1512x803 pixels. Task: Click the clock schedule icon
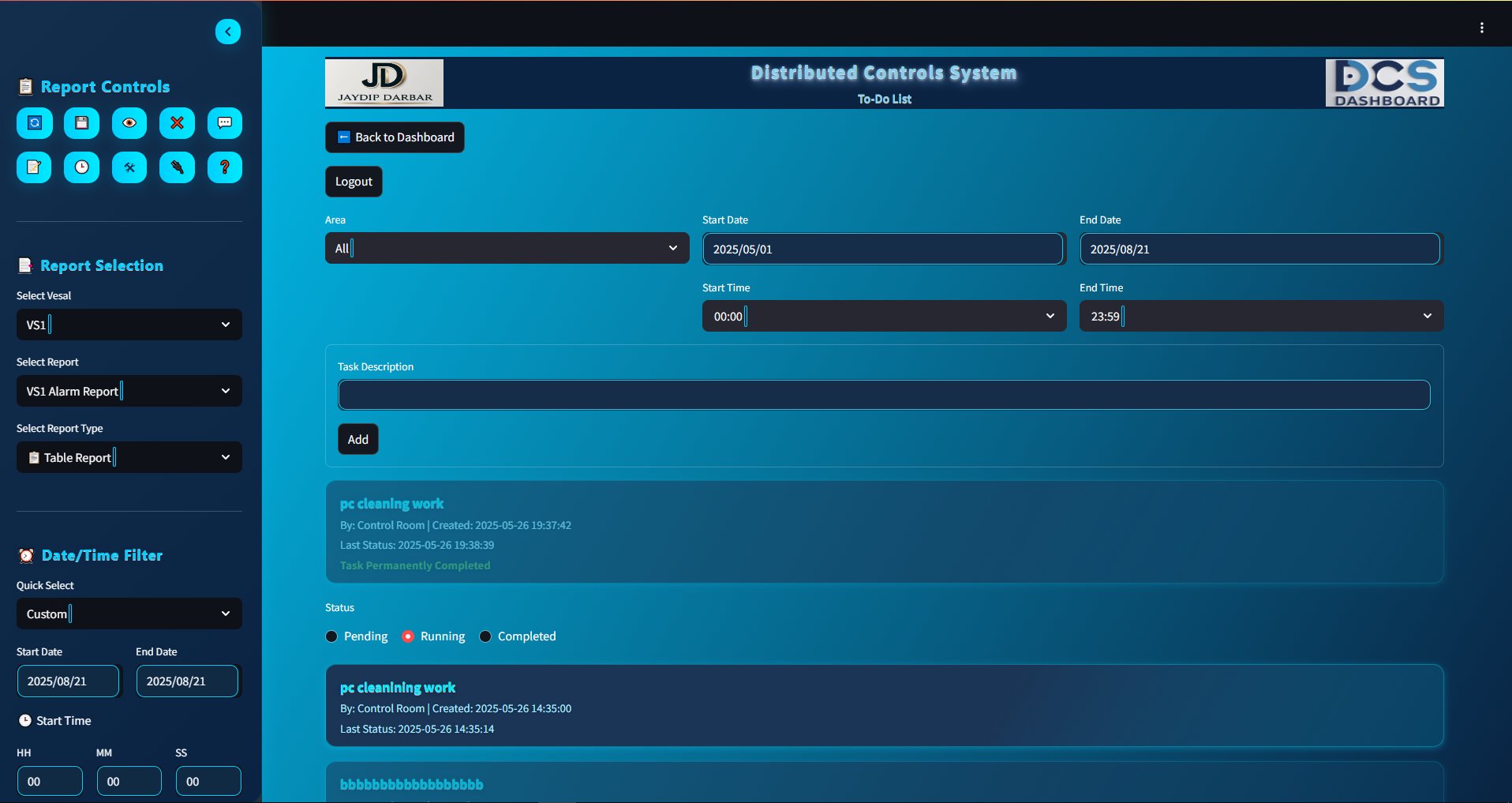[82, 167]
